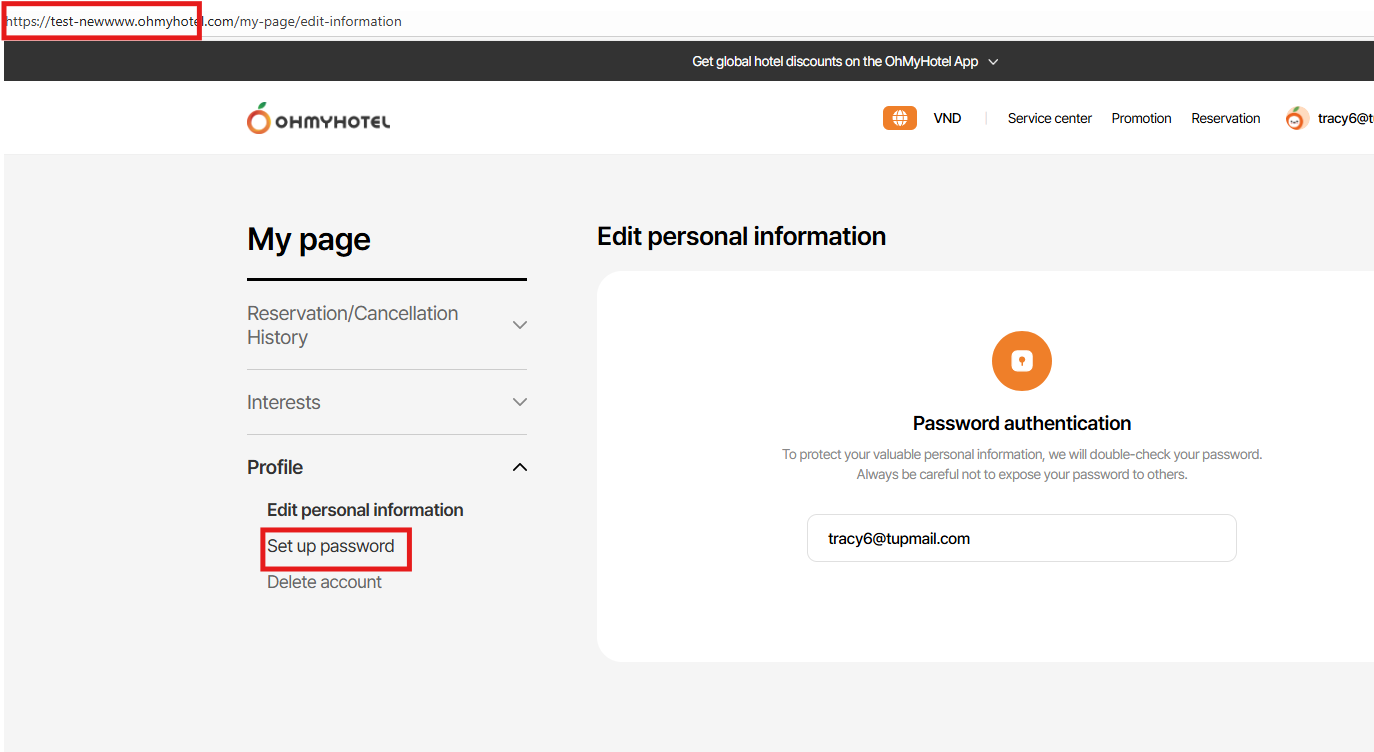1374x752 pixels.
Task: Click the email input field
Action: (x=1021, y=538)
